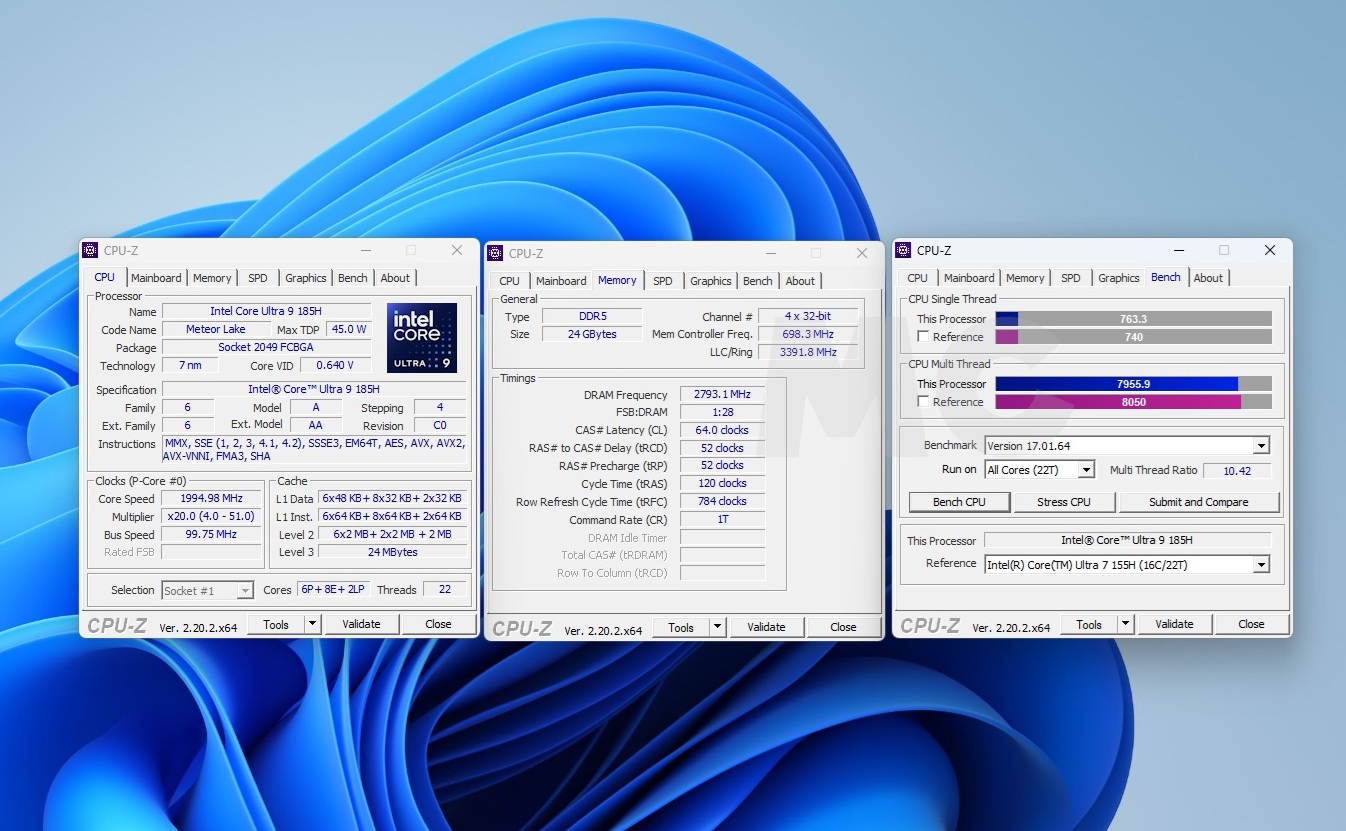
Task: Minimize the CPU-Z window showing processor info
Action: (x=364, y=250)
